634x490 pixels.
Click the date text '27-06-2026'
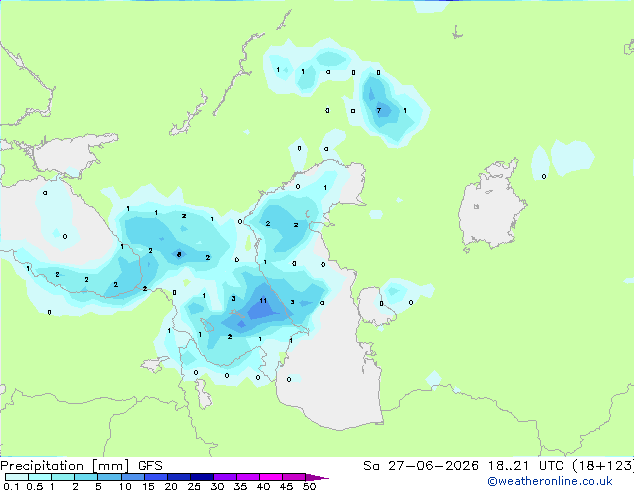point(433,466)
